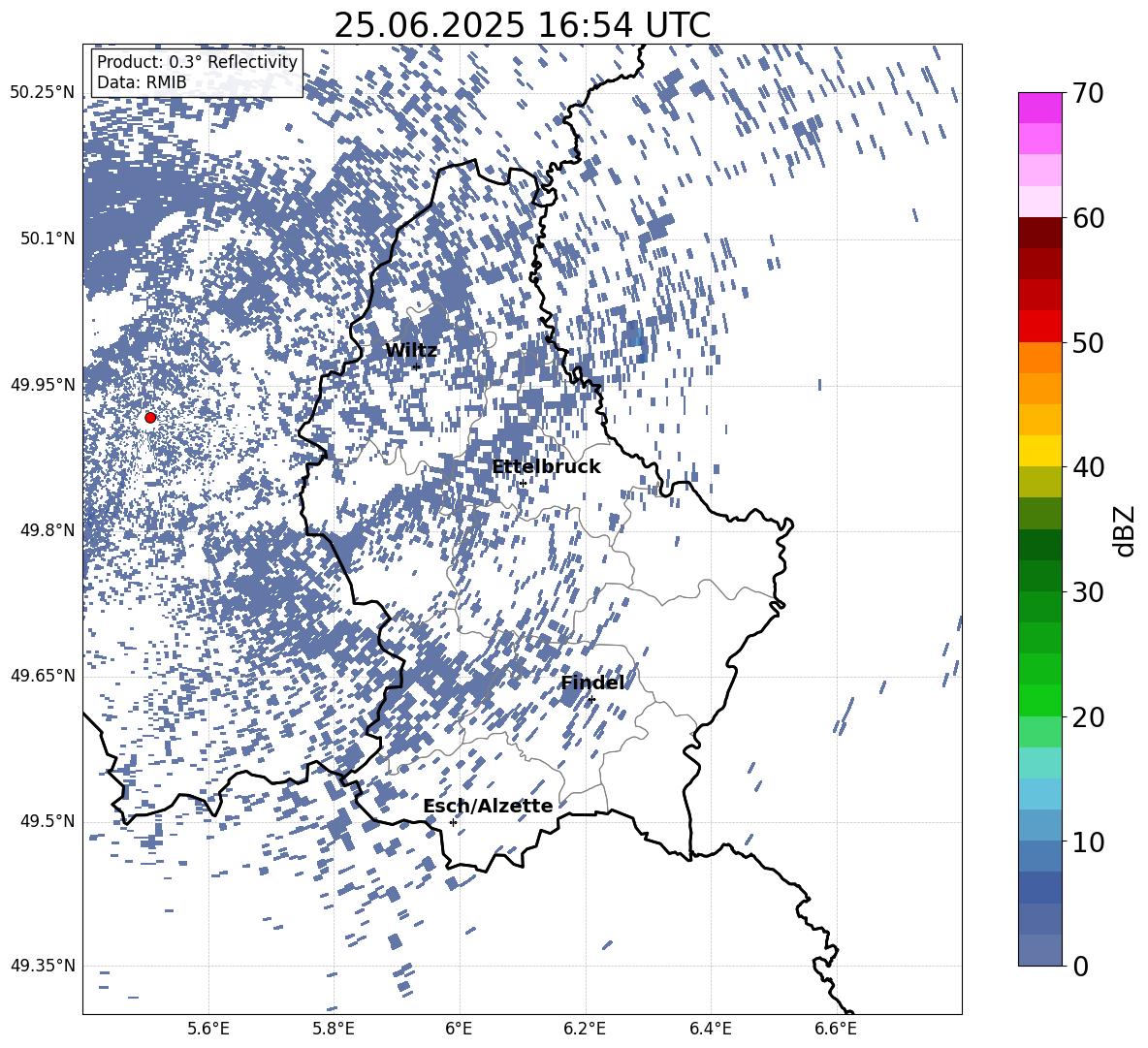Click the 49.65°N latitude label
1148x1048 pixels.
click(x=43, y=676)
